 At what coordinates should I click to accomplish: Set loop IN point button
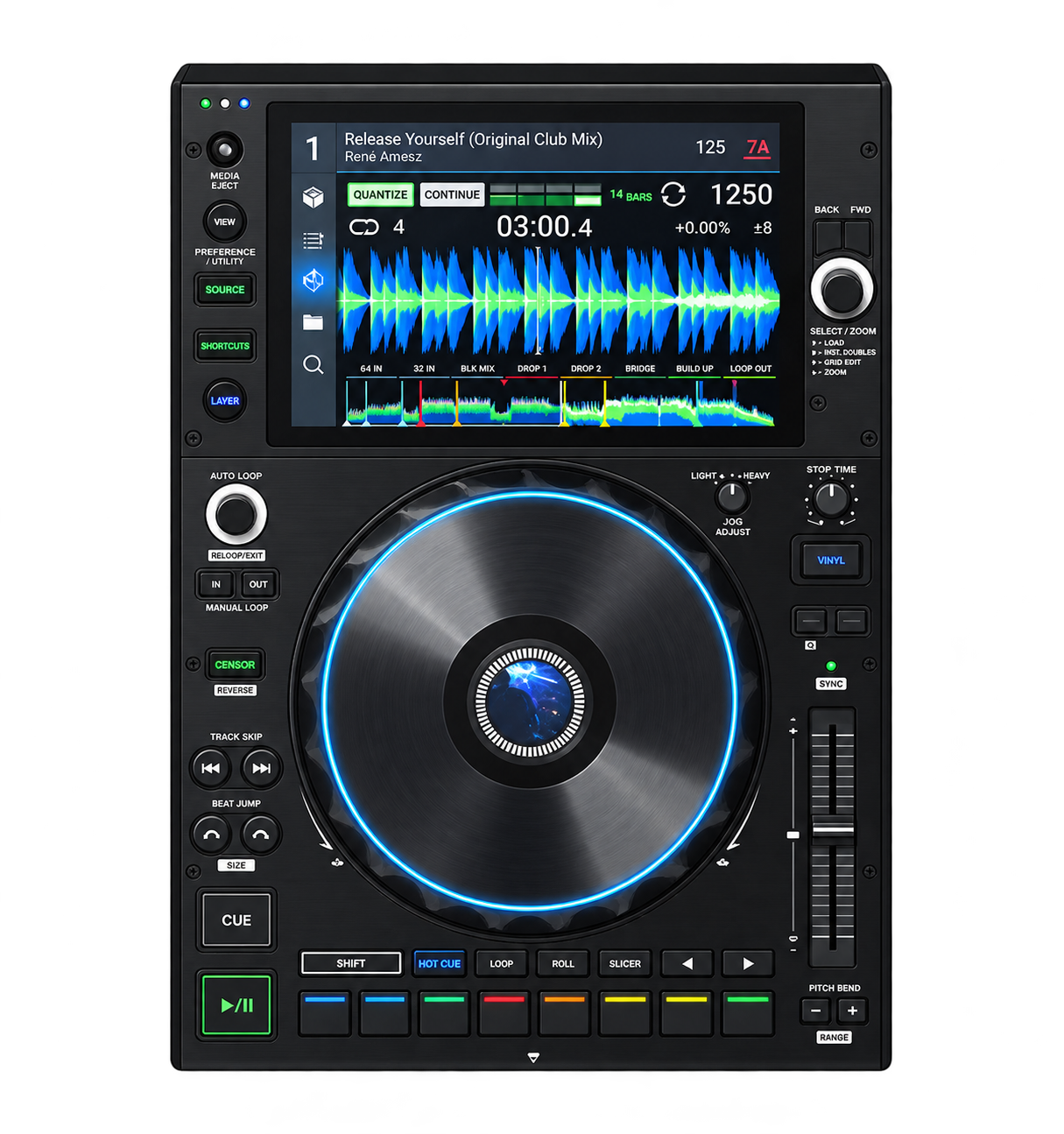[216, 584]
